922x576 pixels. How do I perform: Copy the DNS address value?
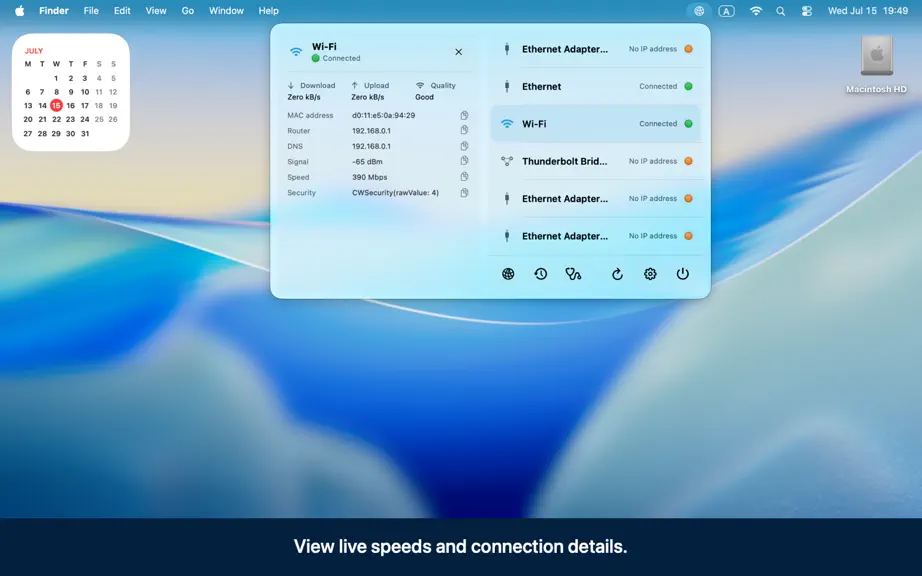464,146
